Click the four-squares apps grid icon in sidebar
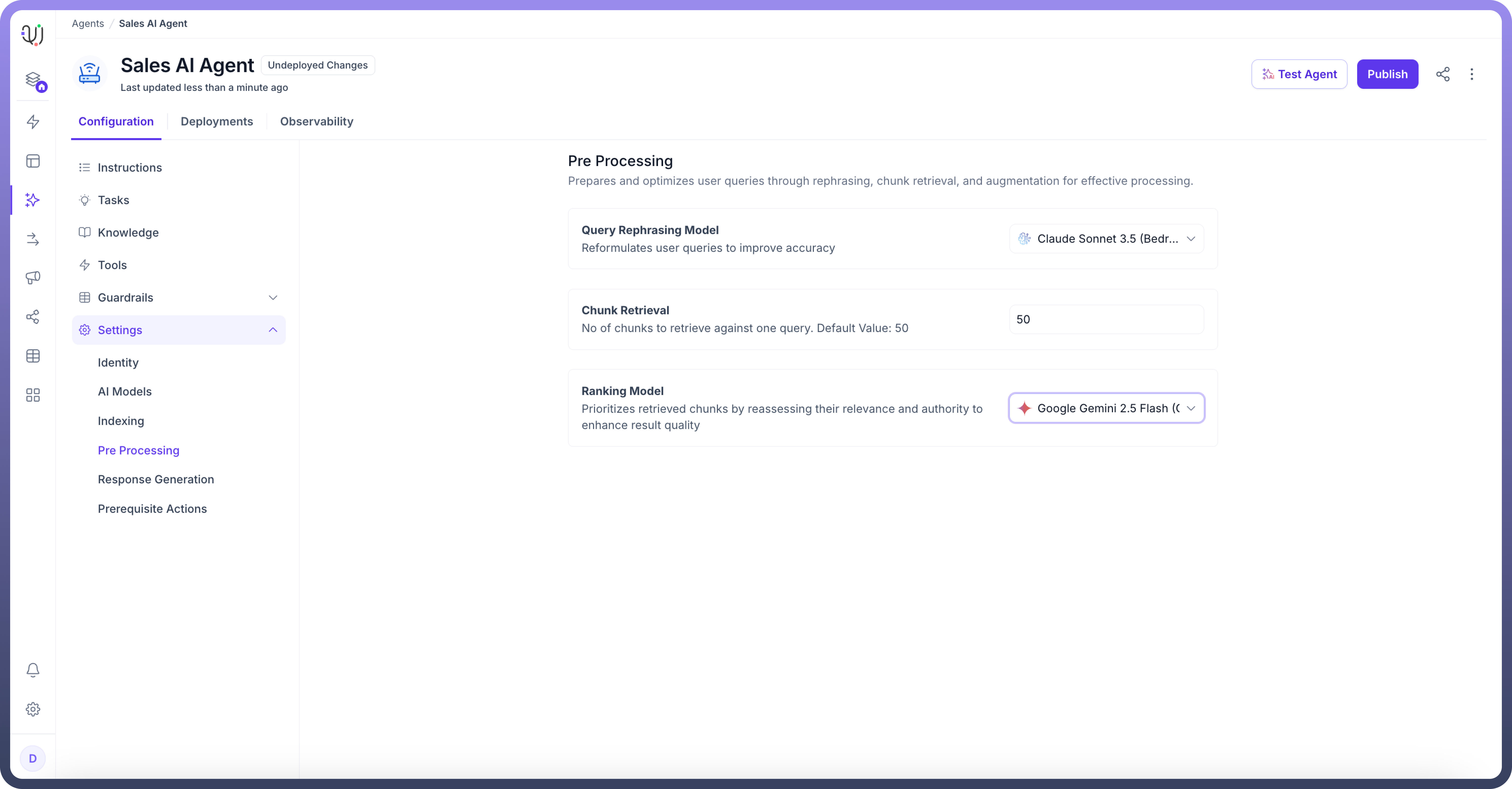1512x789 pixels. pyautogui.click(x=33, y=395)
